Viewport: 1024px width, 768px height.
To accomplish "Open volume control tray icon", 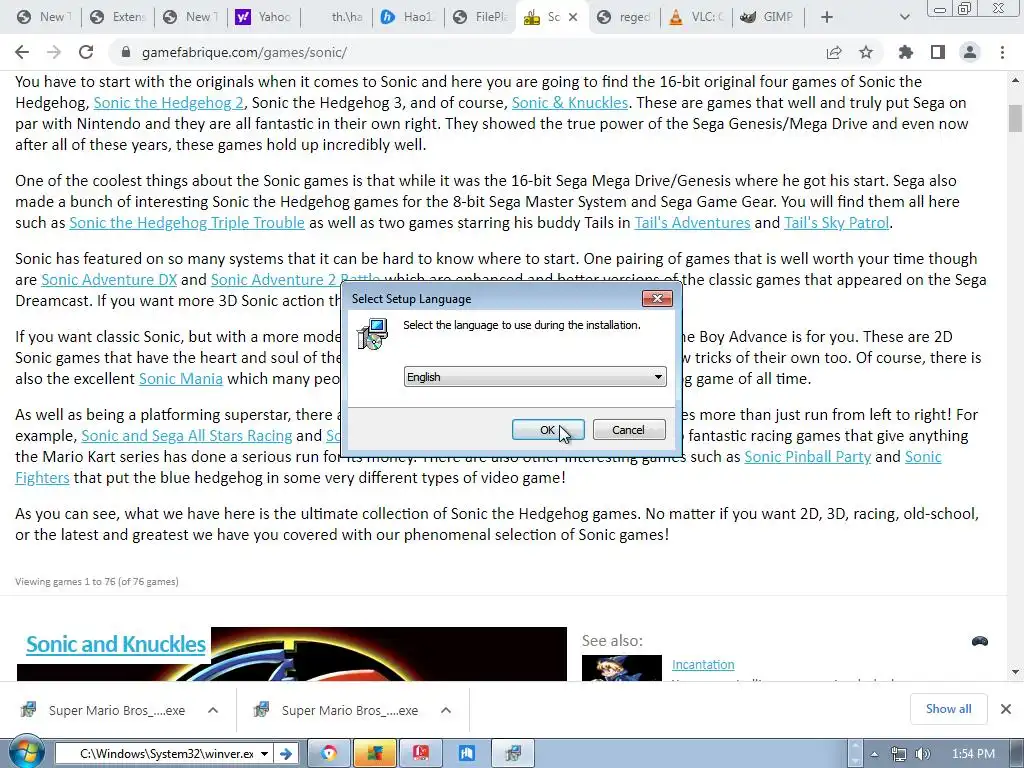I will pos(923,754).
